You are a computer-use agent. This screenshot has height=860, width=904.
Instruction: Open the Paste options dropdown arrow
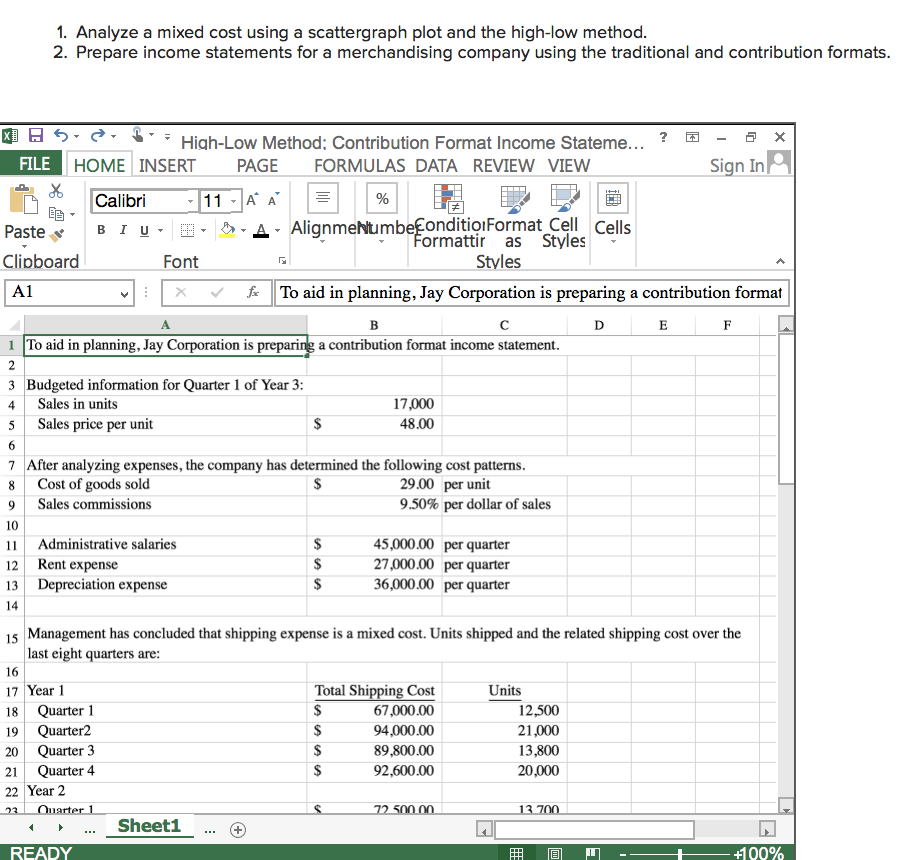(x=24, y=247)
